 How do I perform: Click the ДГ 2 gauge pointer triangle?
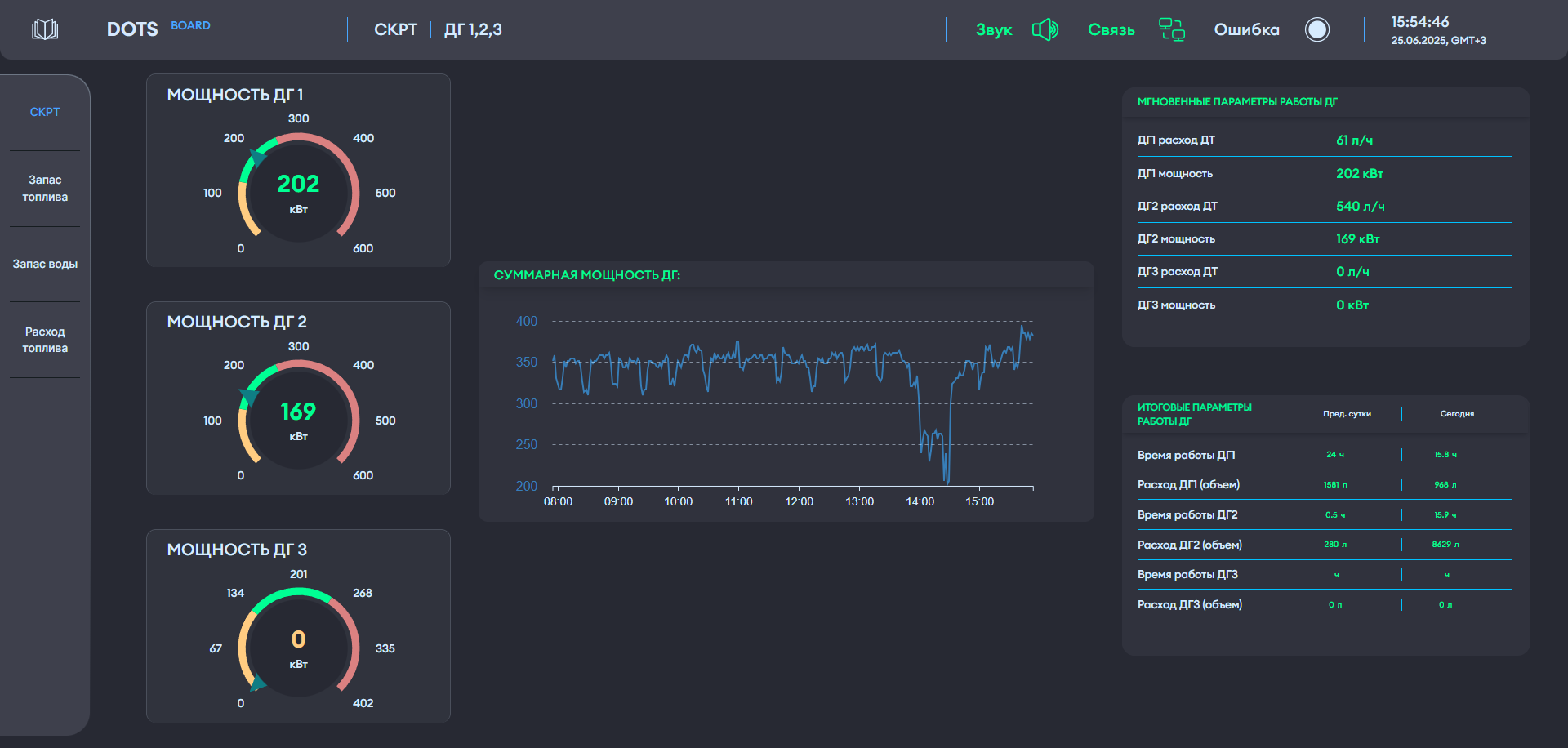[x=249, y=398]
